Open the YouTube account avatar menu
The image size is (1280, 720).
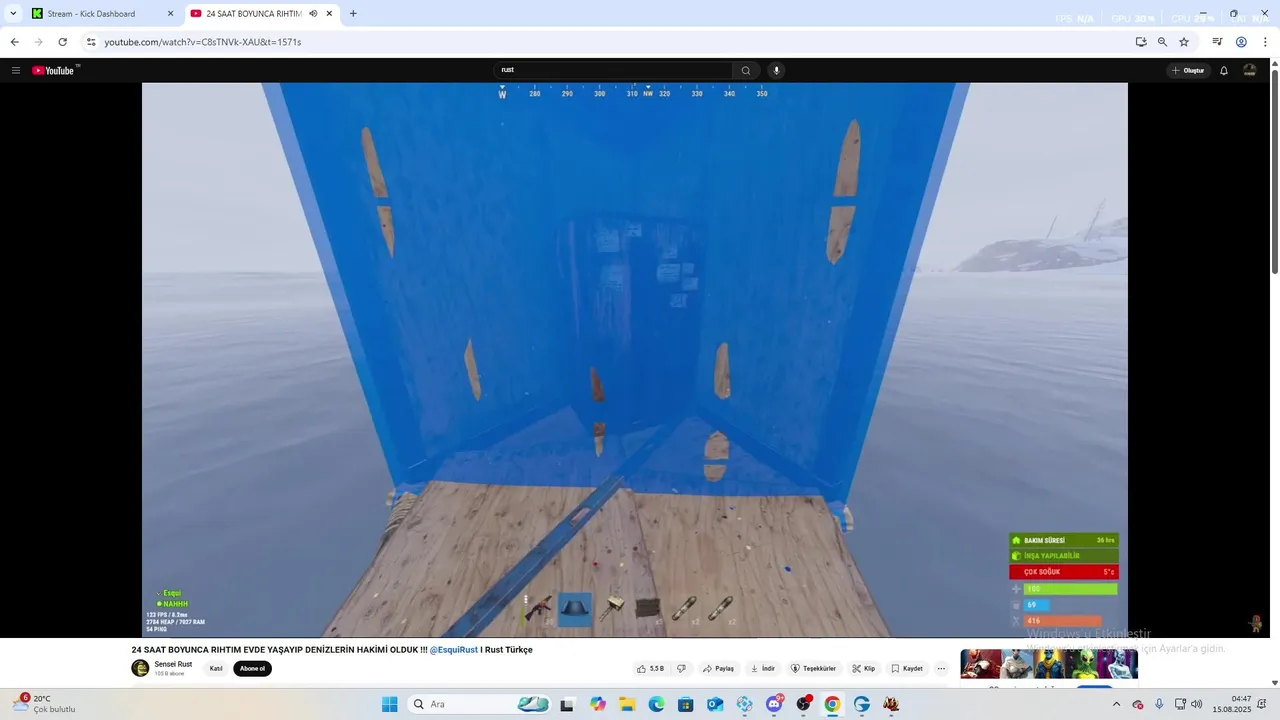click(x=1250, y=70)
